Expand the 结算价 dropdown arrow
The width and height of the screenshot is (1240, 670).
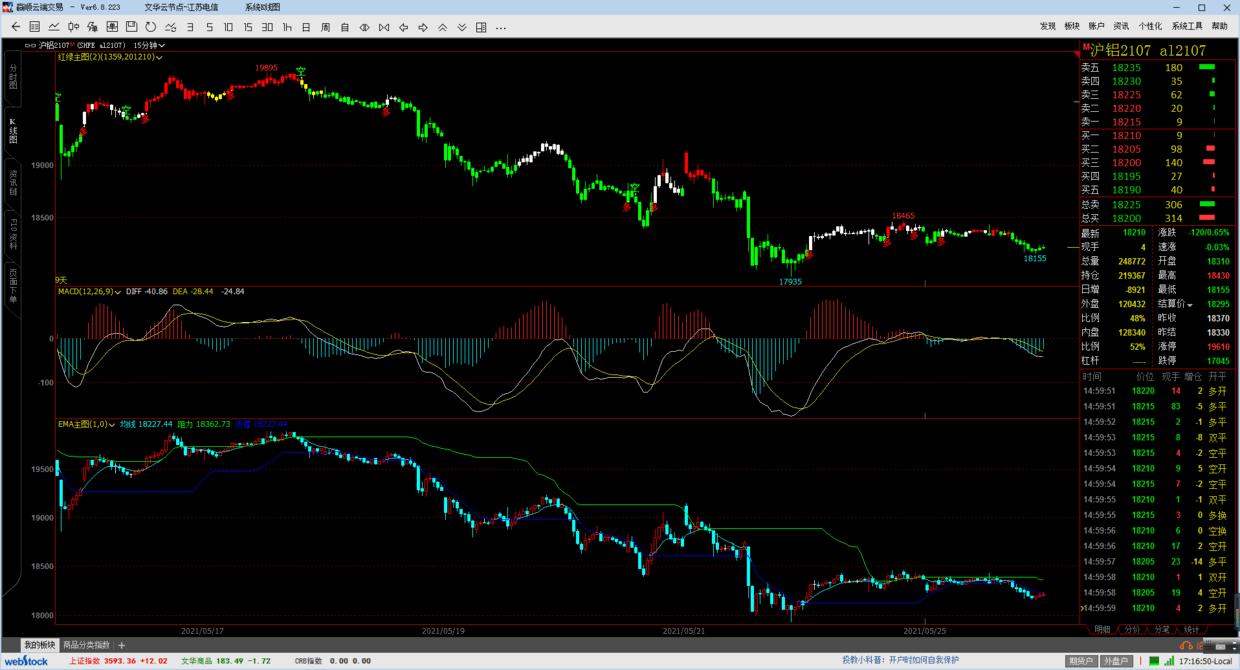coord(1190,305)
